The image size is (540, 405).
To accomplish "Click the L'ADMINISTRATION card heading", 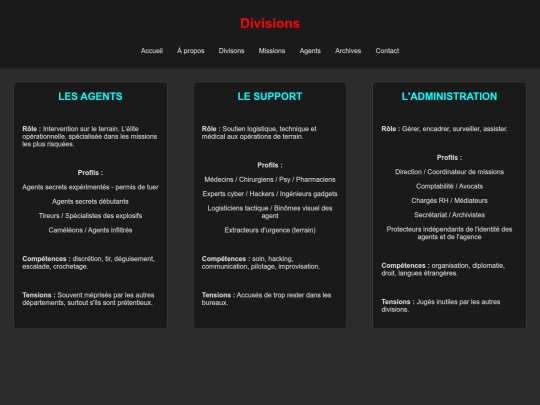I will (449, 96).
